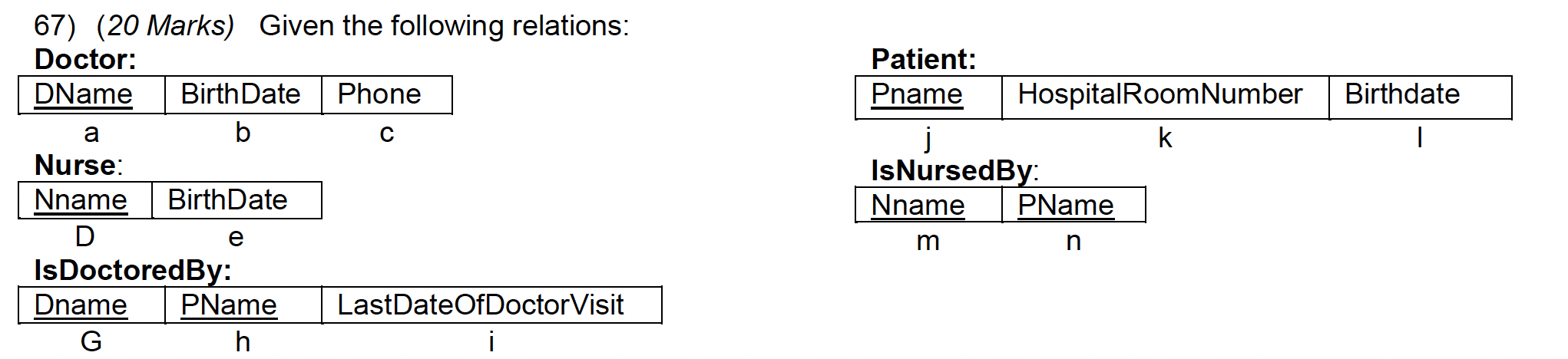The image size is (1568, 359).
Task: Click the Pname cell in Patient table
Action: tap(928, 94)
